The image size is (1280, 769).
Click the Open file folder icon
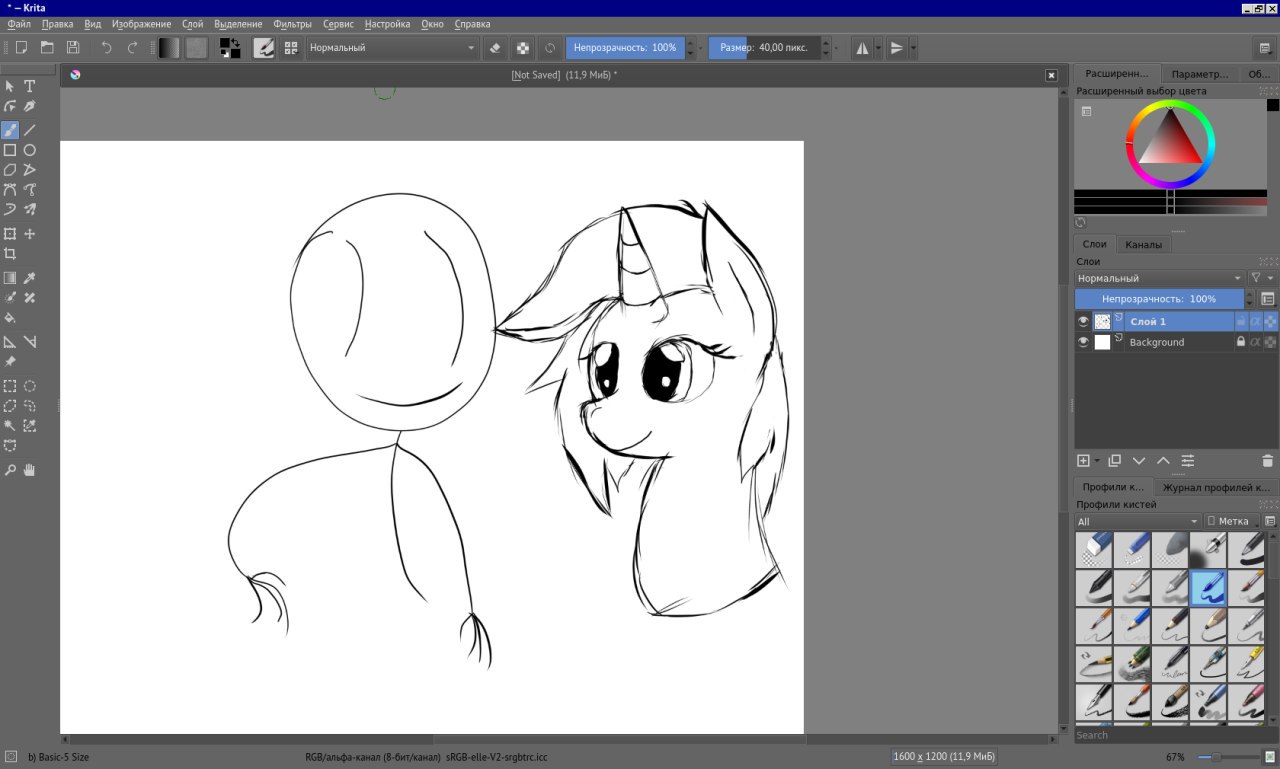pos(47,47)
